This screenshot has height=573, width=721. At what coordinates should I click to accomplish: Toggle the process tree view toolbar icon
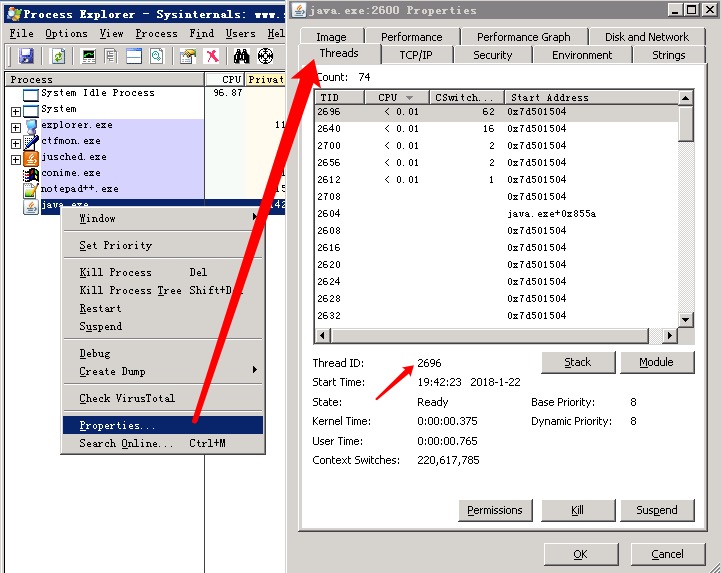tap(111, 56)
